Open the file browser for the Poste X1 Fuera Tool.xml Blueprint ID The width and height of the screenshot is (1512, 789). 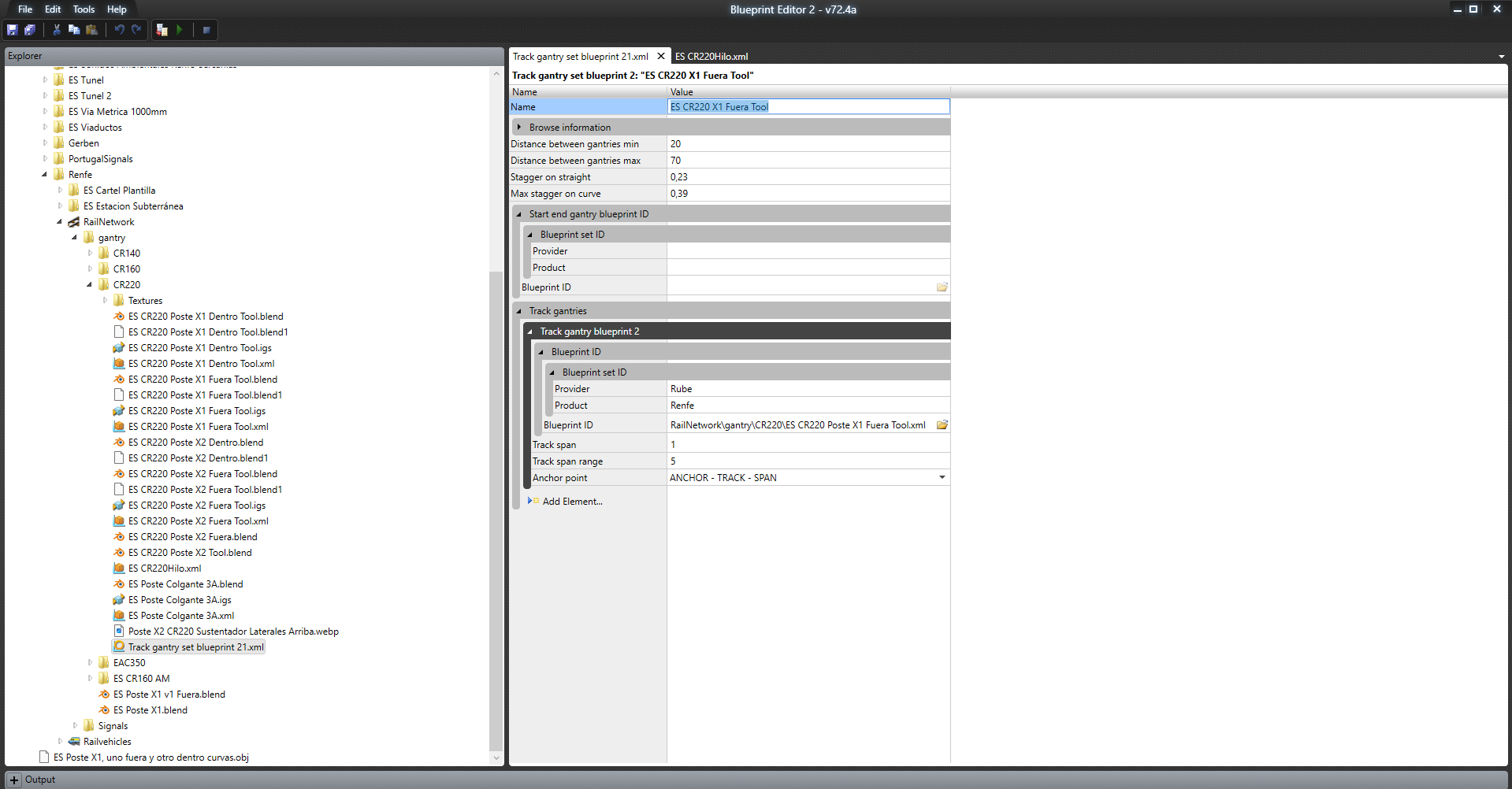point(942,425)
